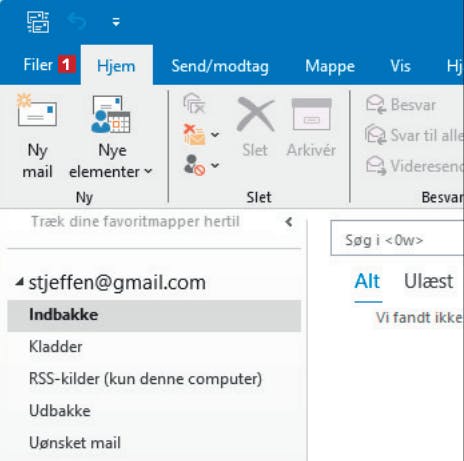The image size is (464, 461).
Task: Click the undo arrow in title bar
Action: [x=77, y=22]
